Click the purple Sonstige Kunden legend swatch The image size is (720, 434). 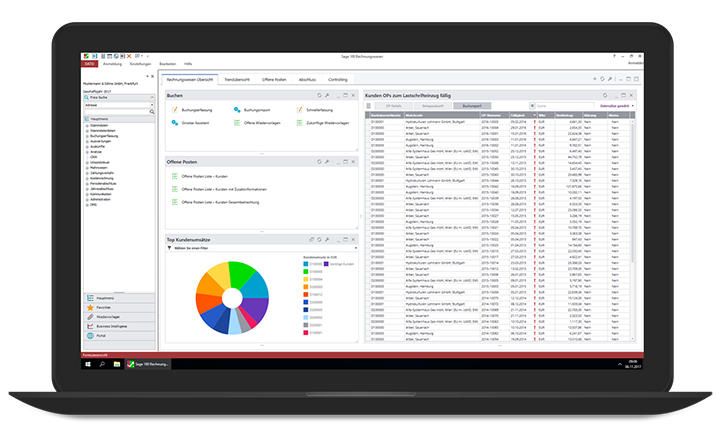tap(326, 264)
